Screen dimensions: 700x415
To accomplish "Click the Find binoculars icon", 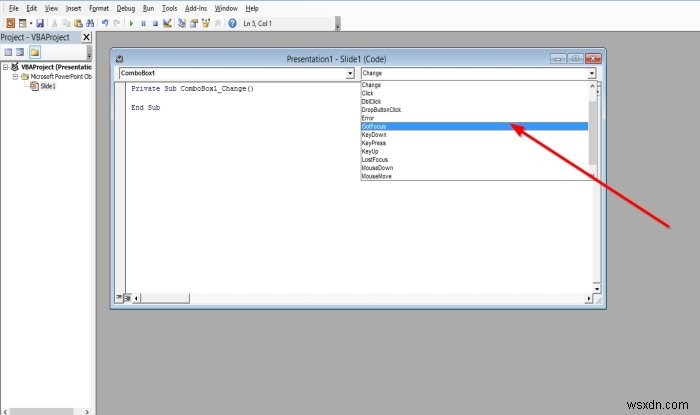I will tap(90, 23).
